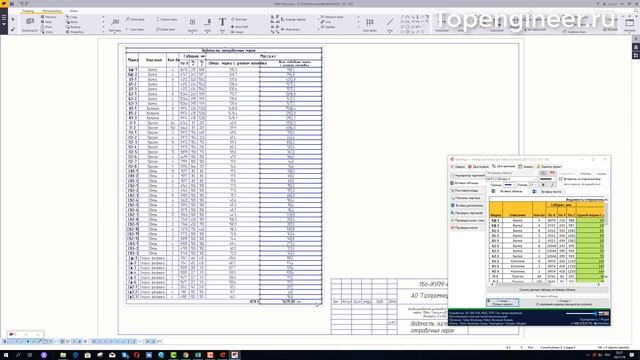The width and height of the screenshot is (640, 360).
Task: Toggle 'Вставлять за отдельный вид' checkbox
Action: coord(561,179)
